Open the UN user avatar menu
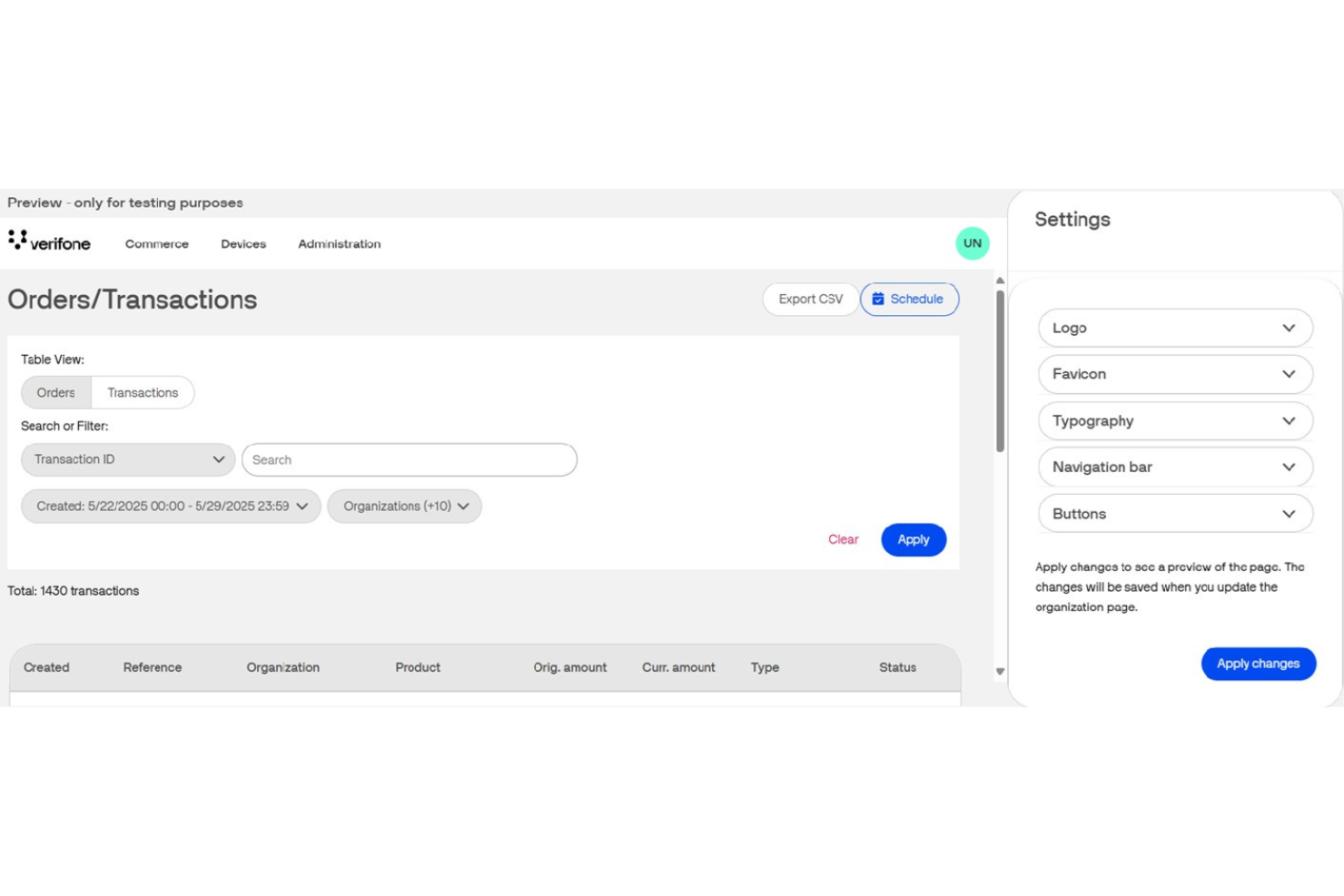Viewport: 1344px width, 896px height. click(x=972, y=243)
